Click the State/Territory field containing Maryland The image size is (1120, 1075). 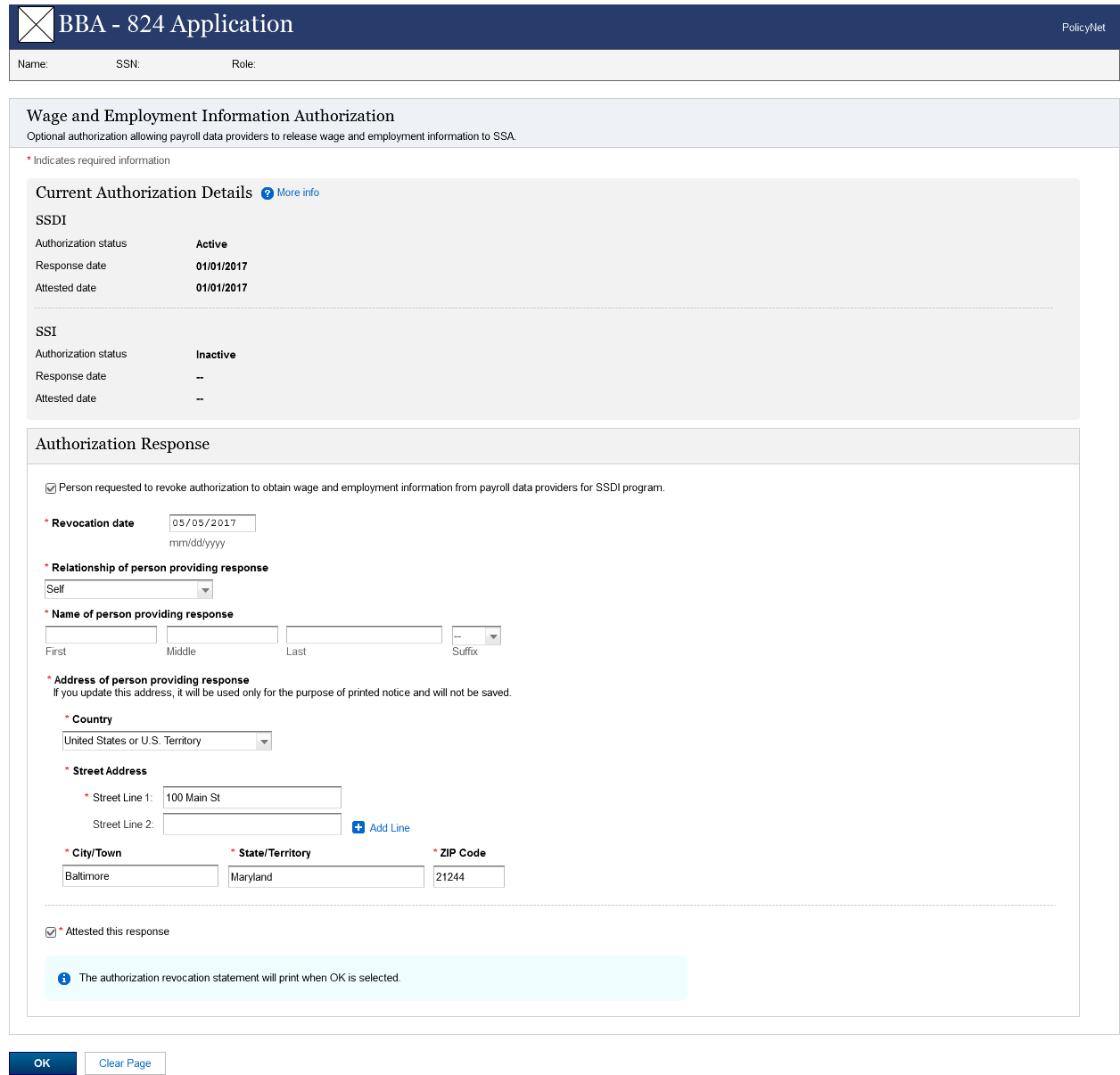[x=326, y=877]
